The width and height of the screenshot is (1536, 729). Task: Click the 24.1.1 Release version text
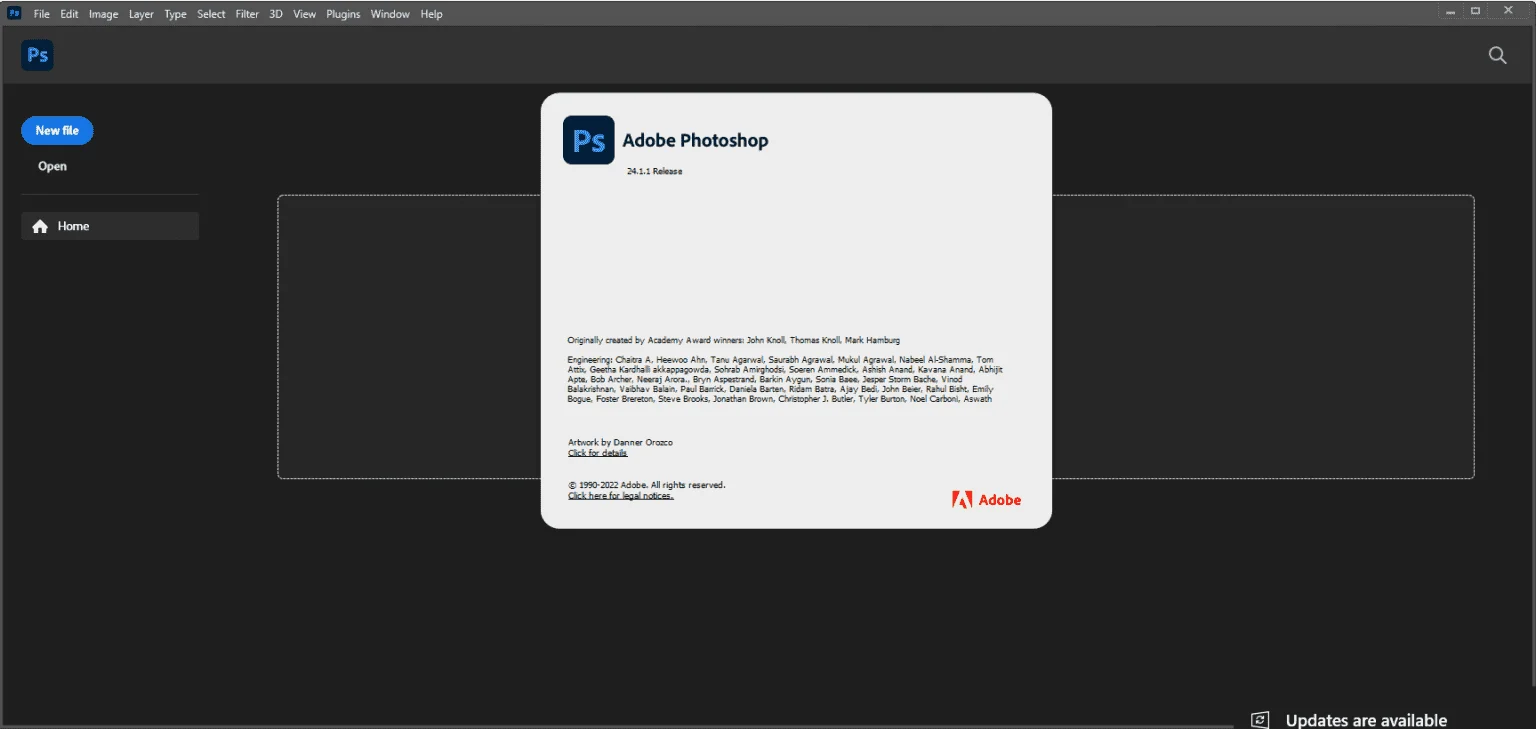pyautogui.click(x=655, y=171)
